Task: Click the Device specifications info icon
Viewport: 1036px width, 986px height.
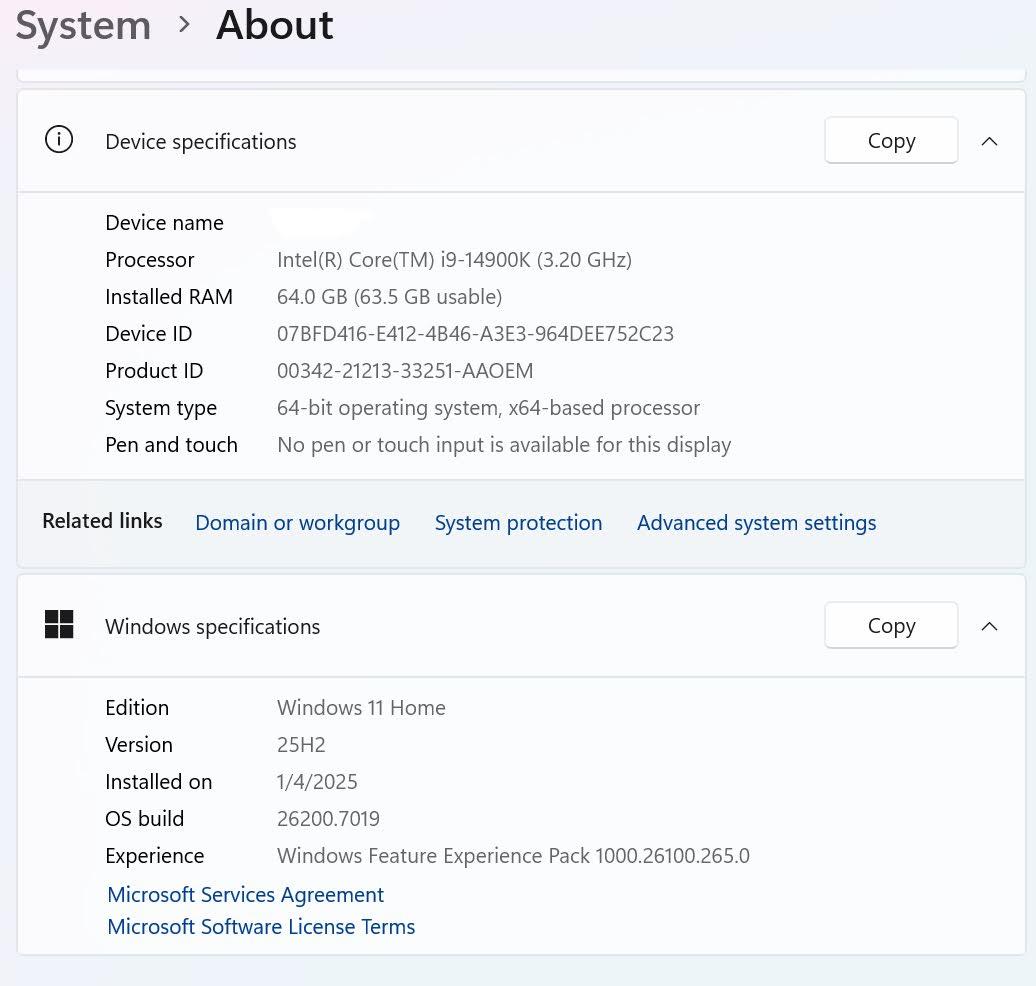Action: pos(59,141)
